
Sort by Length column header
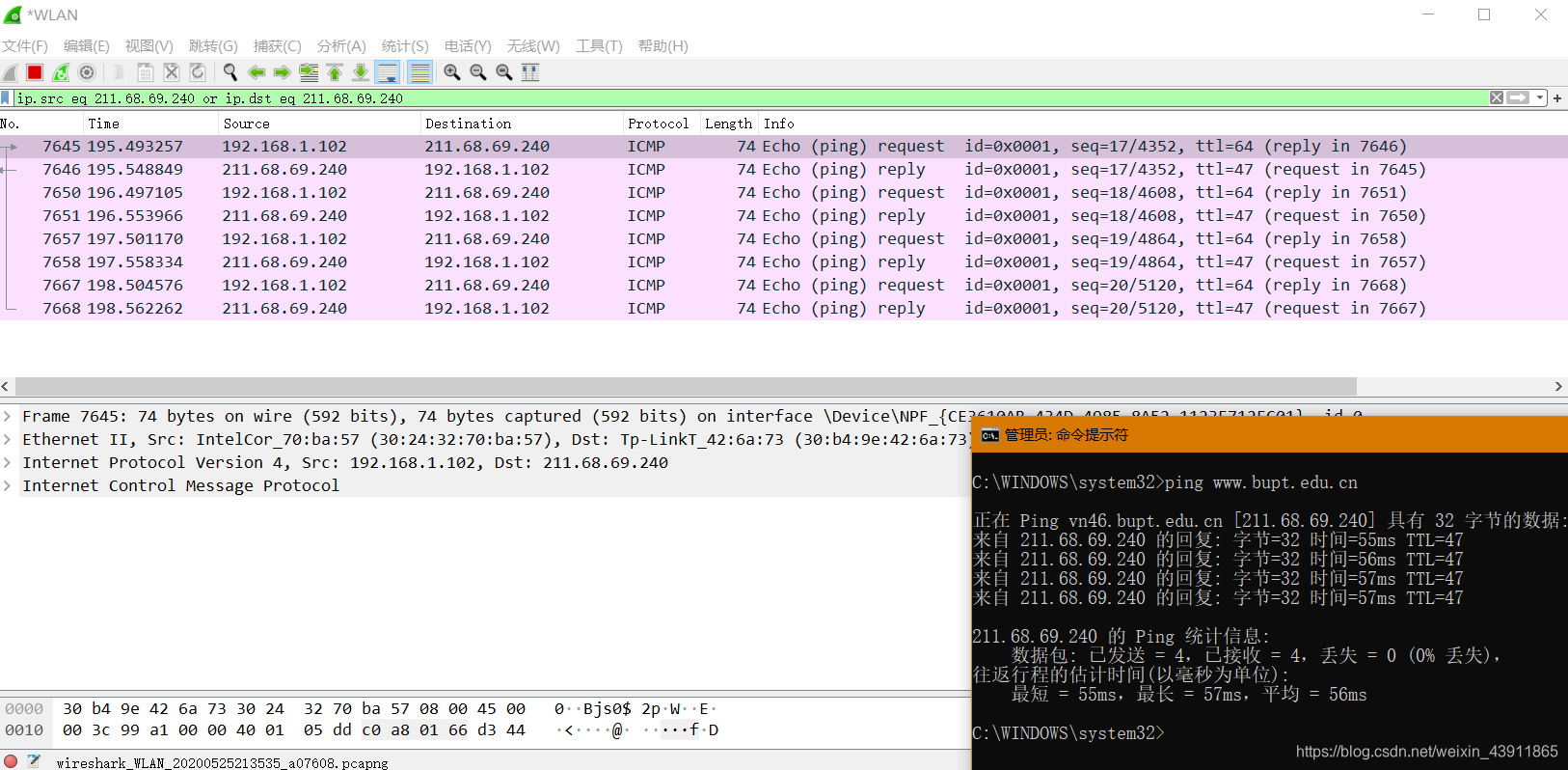point(729,124)
